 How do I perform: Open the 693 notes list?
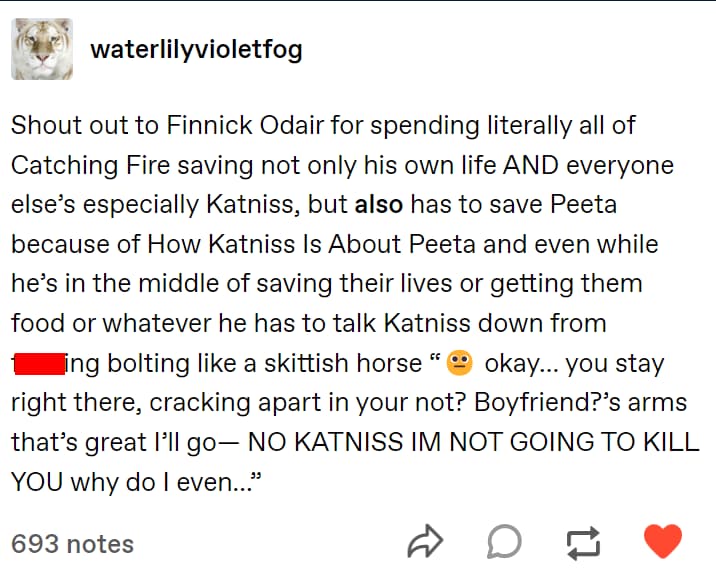click(72, 544)
